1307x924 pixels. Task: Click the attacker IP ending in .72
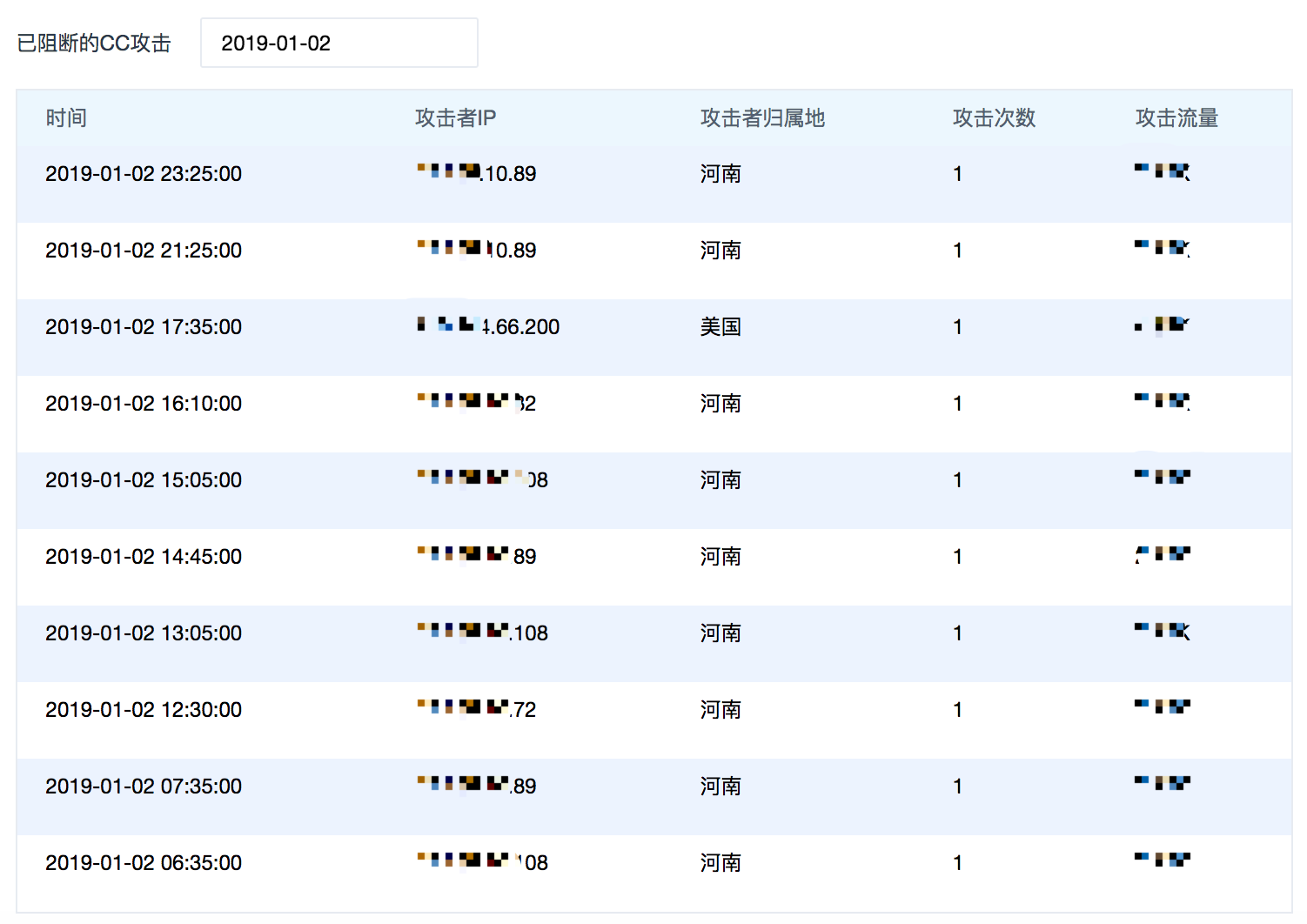tap(476, 710)
